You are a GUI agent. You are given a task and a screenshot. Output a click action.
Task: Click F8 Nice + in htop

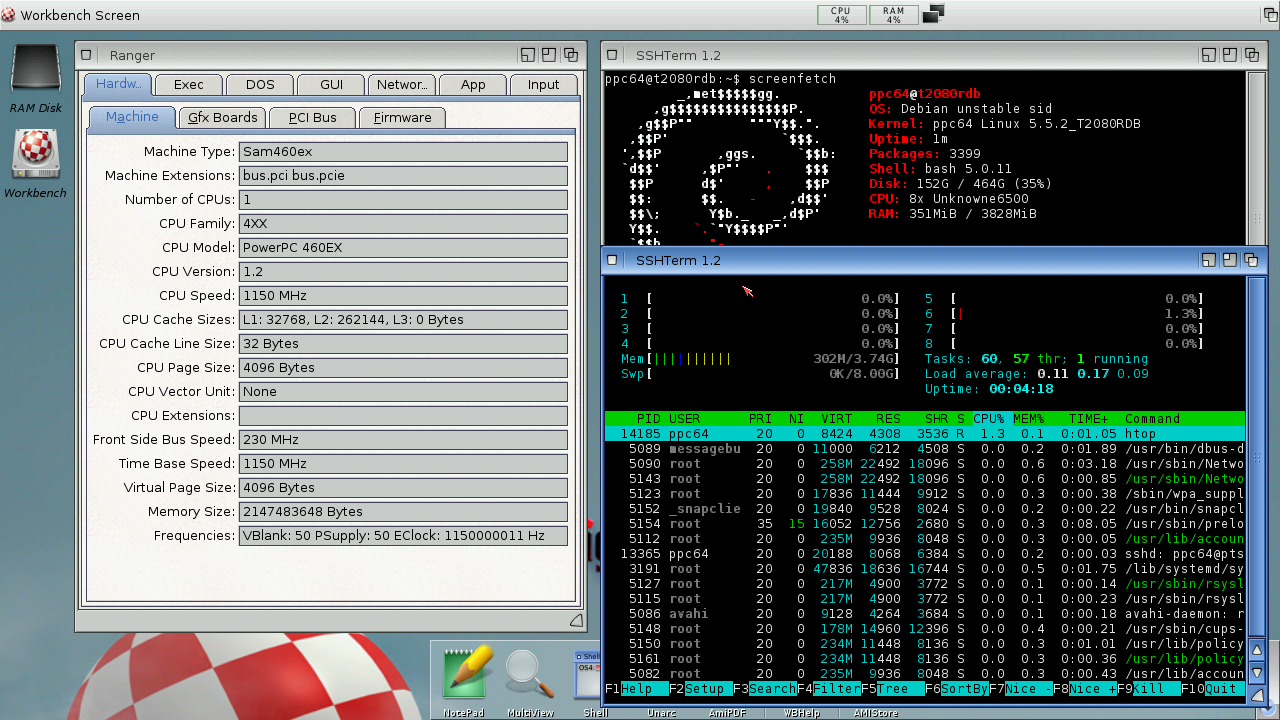[x=1084, y=689]
